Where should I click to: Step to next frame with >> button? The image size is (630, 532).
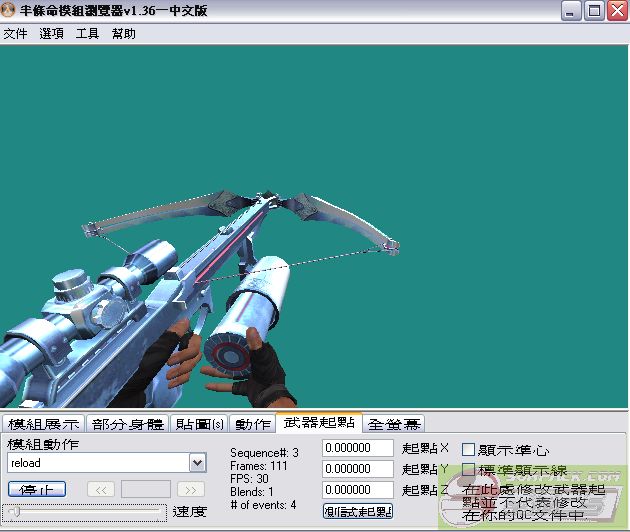(190, 489)
